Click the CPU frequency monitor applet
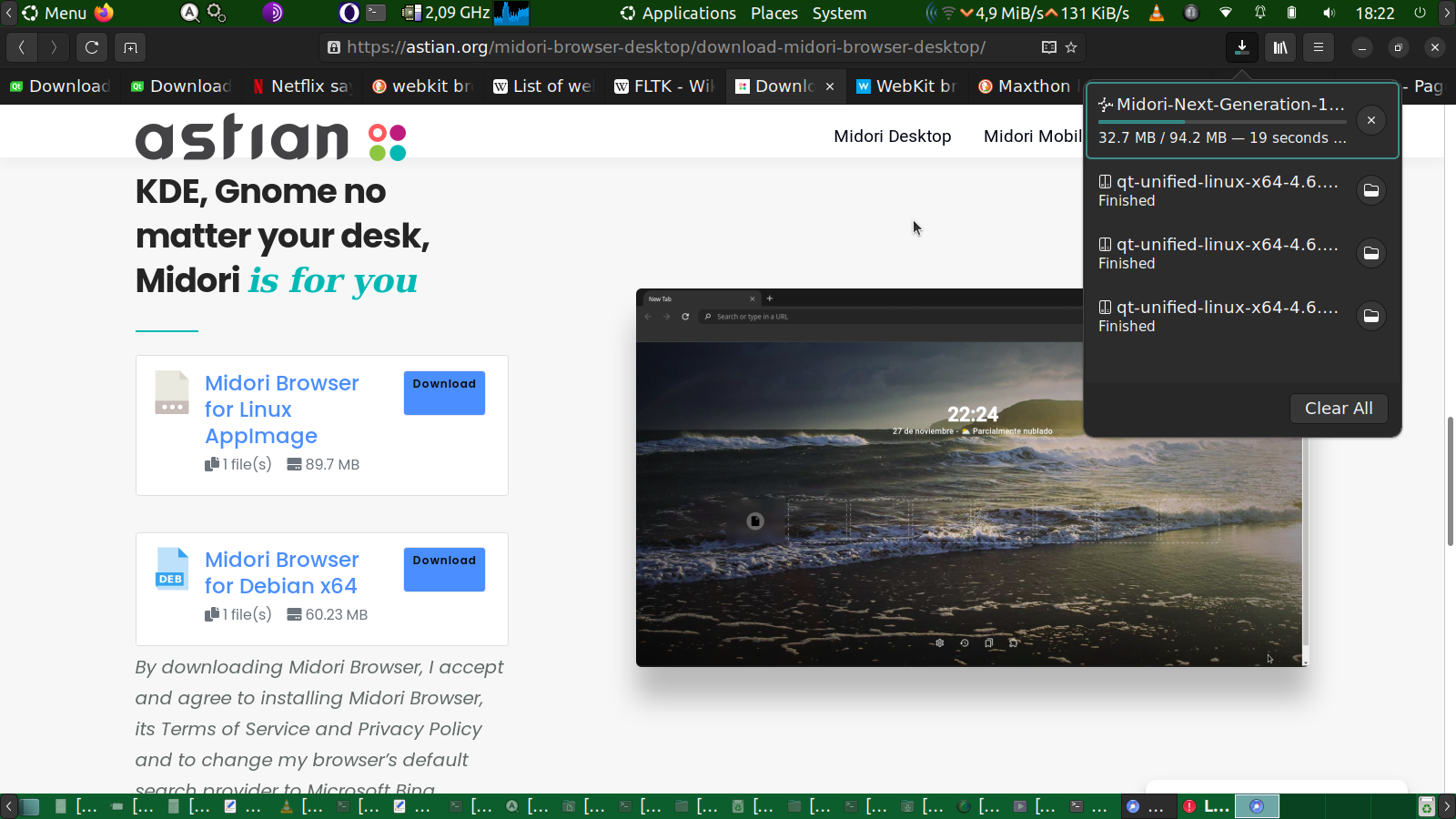This screenshot has width=1456, height=819. click(446, 13)
